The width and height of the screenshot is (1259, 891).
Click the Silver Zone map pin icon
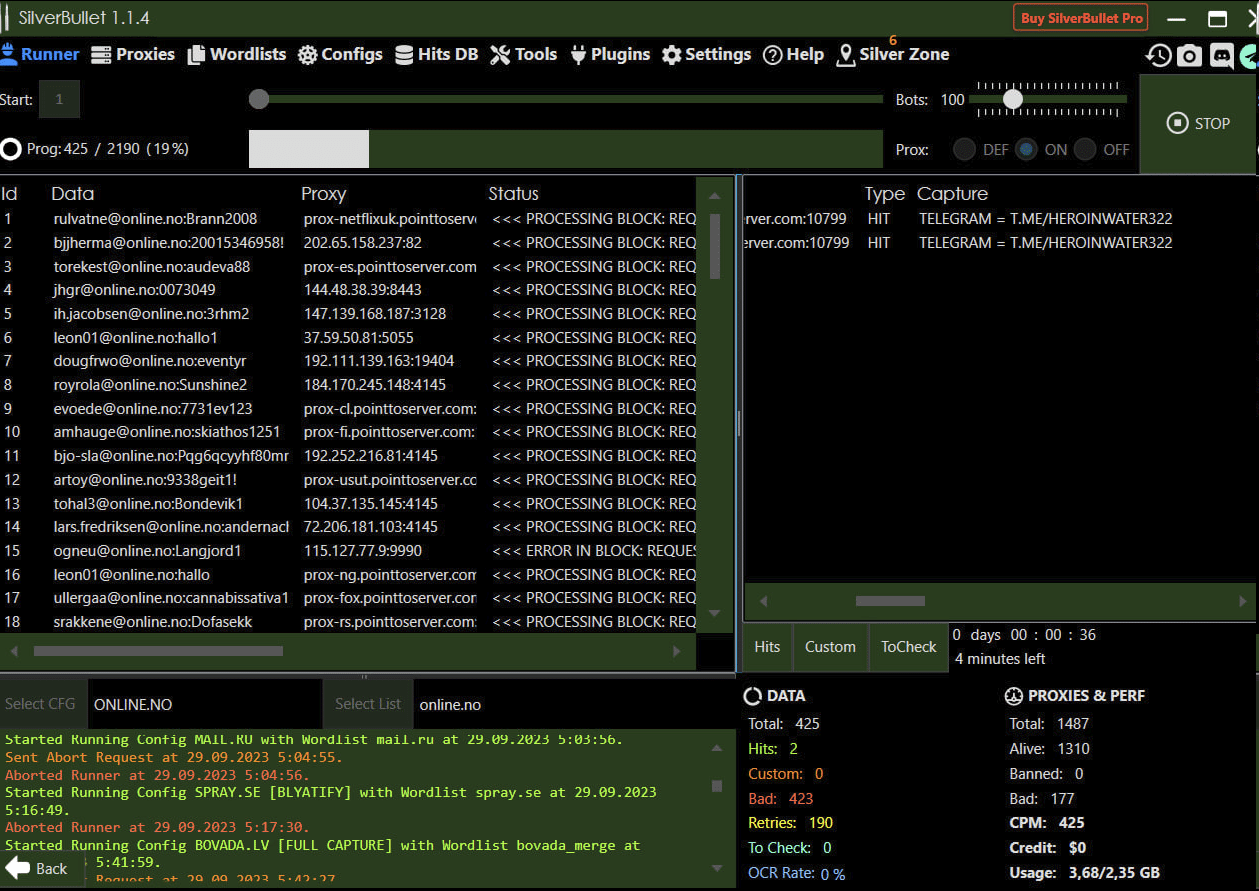pyautogui.click(x=846, y=55)
